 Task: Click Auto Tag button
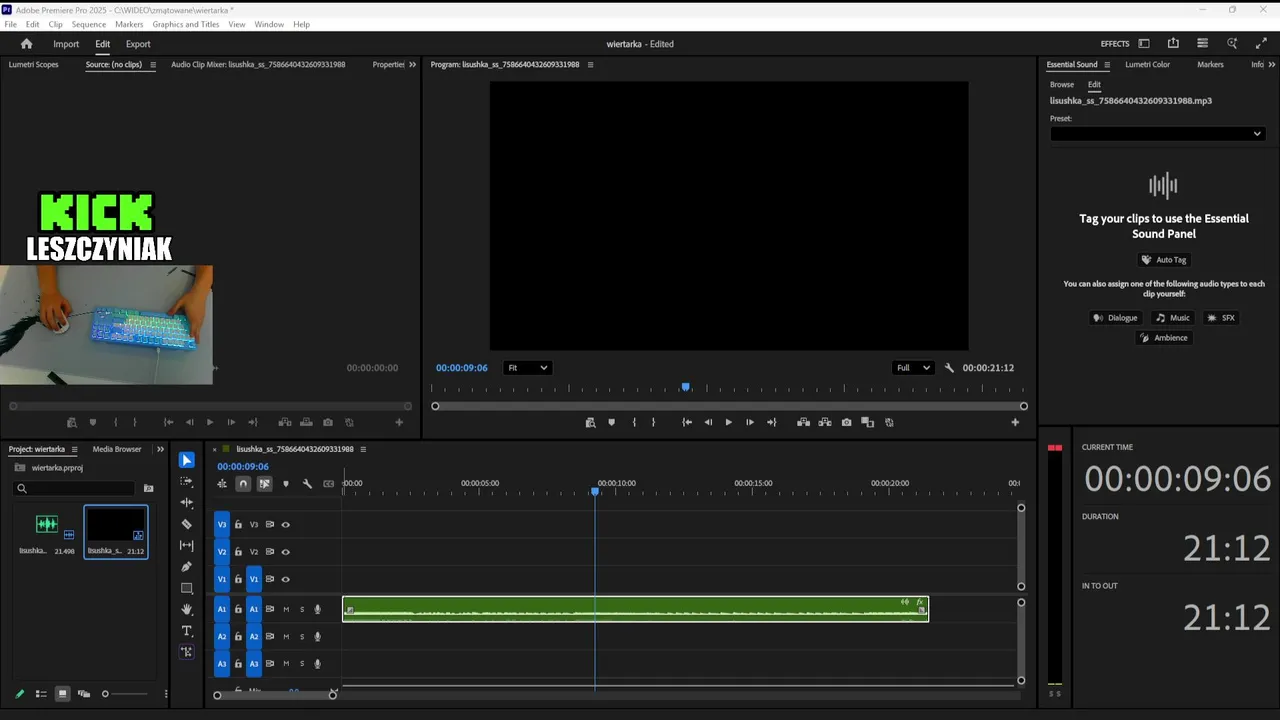[x=1164, y=260]
